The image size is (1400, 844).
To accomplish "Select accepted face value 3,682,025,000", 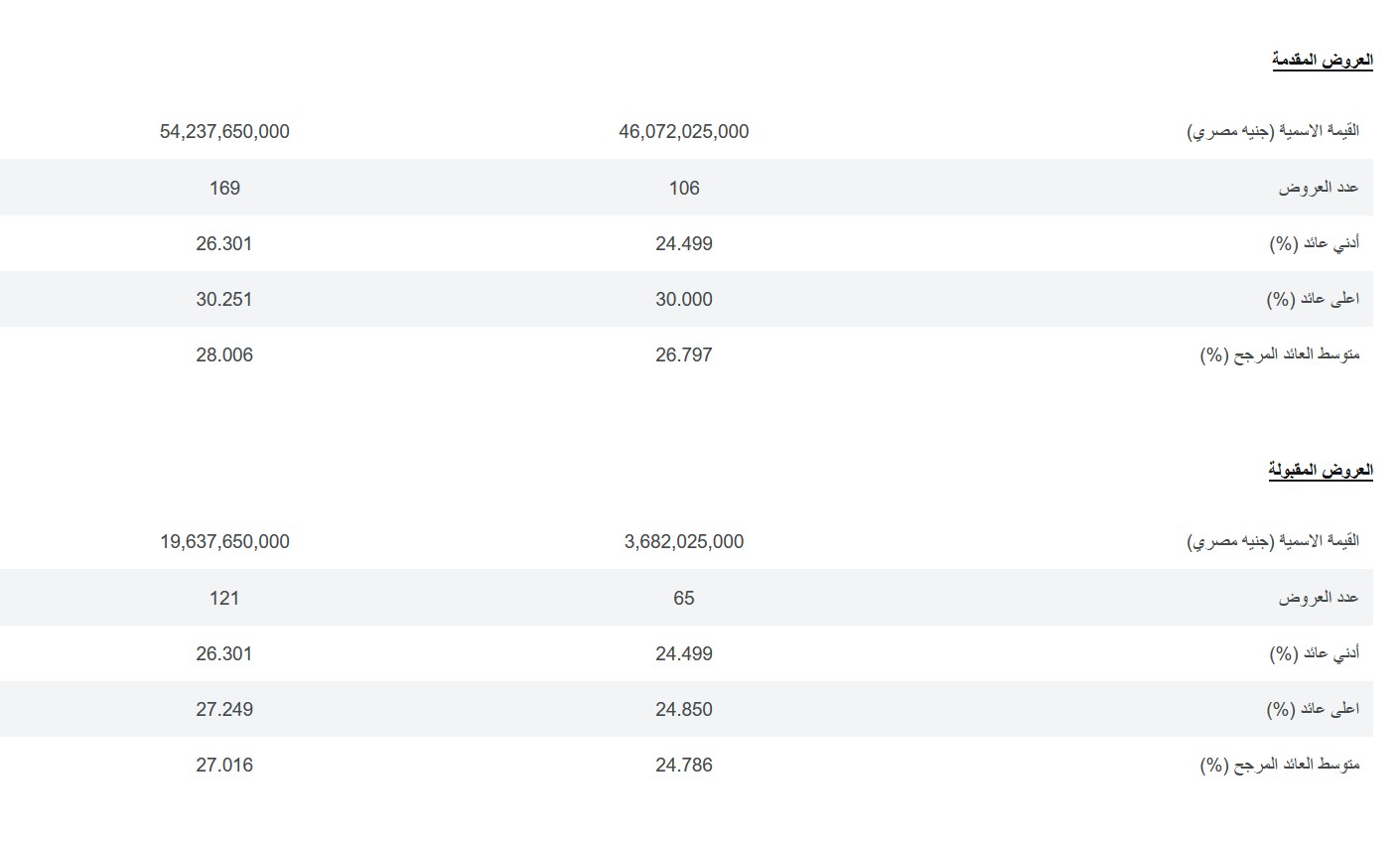I will tap(684, 541).
